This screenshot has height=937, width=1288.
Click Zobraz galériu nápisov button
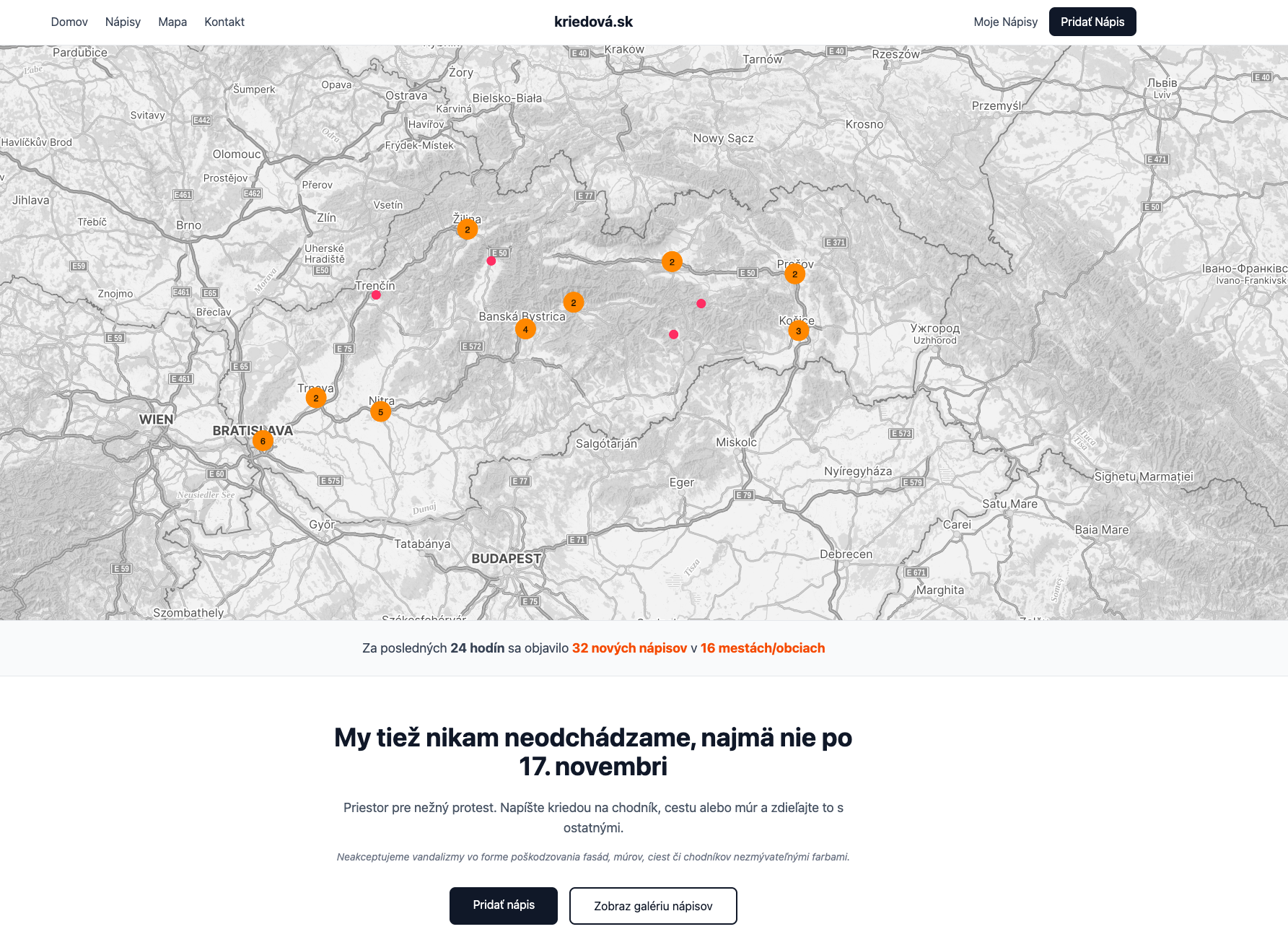(653, 906)
